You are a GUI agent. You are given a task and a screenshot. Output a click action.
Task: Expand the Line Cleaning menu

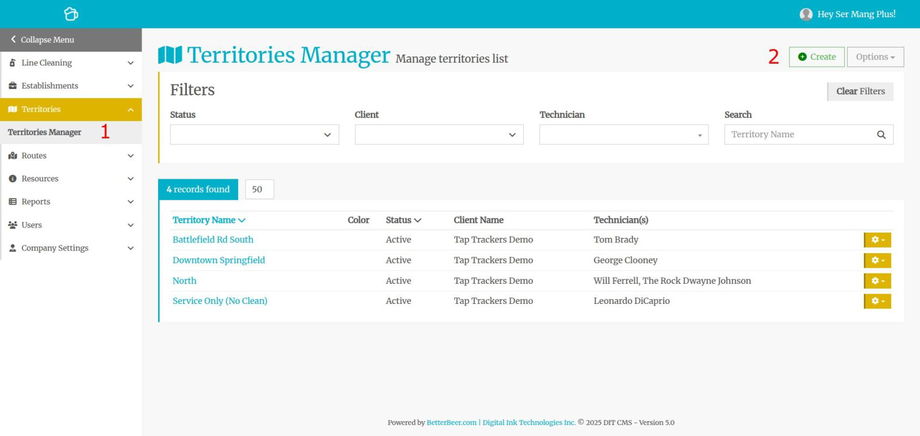coord(70,63)
